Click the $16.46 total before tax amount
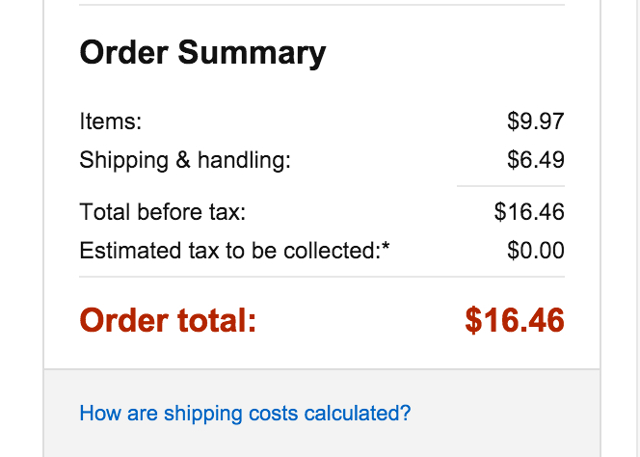 point(529,211)
